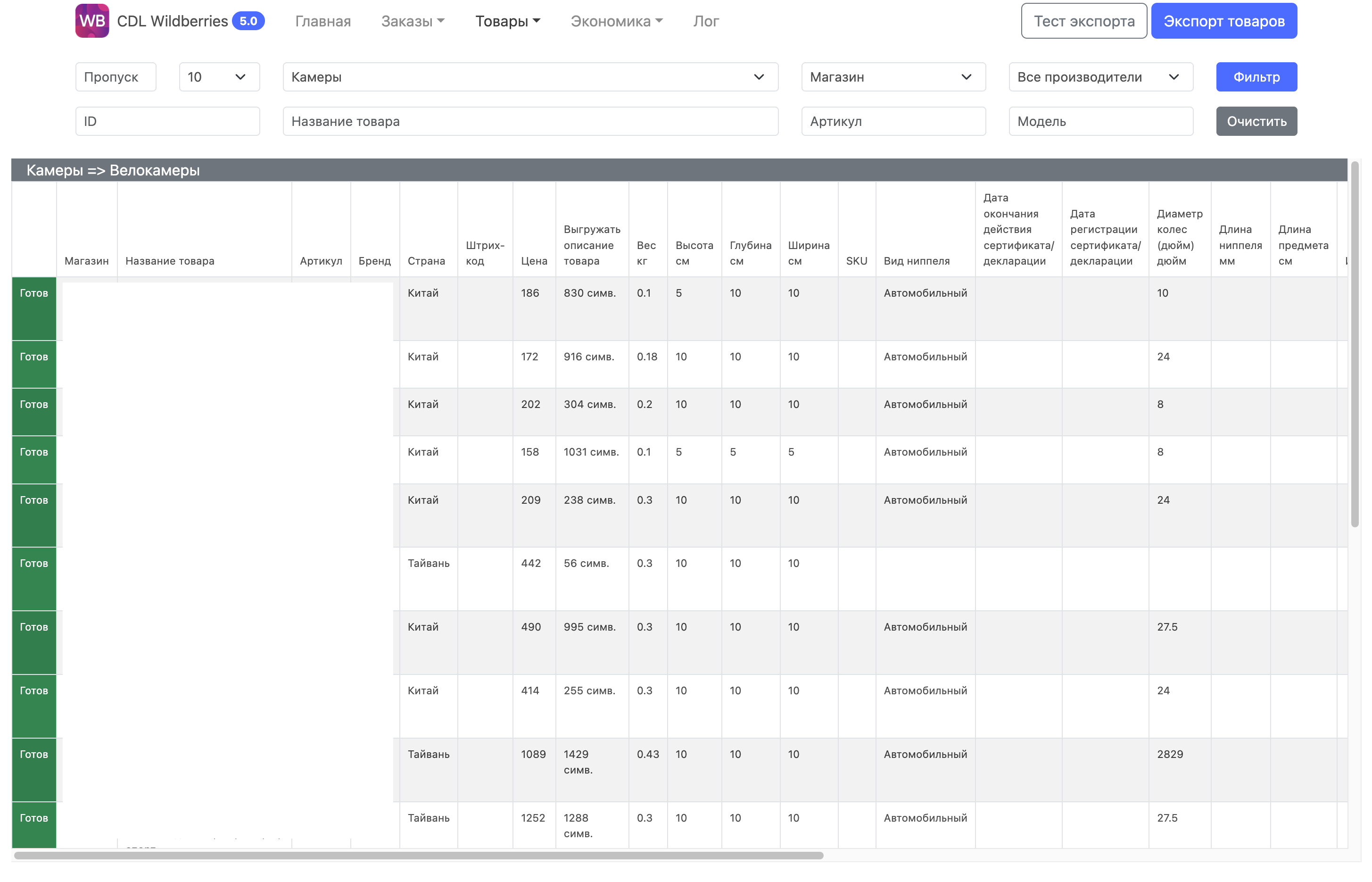Click the horizontal table scrollbar

tap(418, 855)
